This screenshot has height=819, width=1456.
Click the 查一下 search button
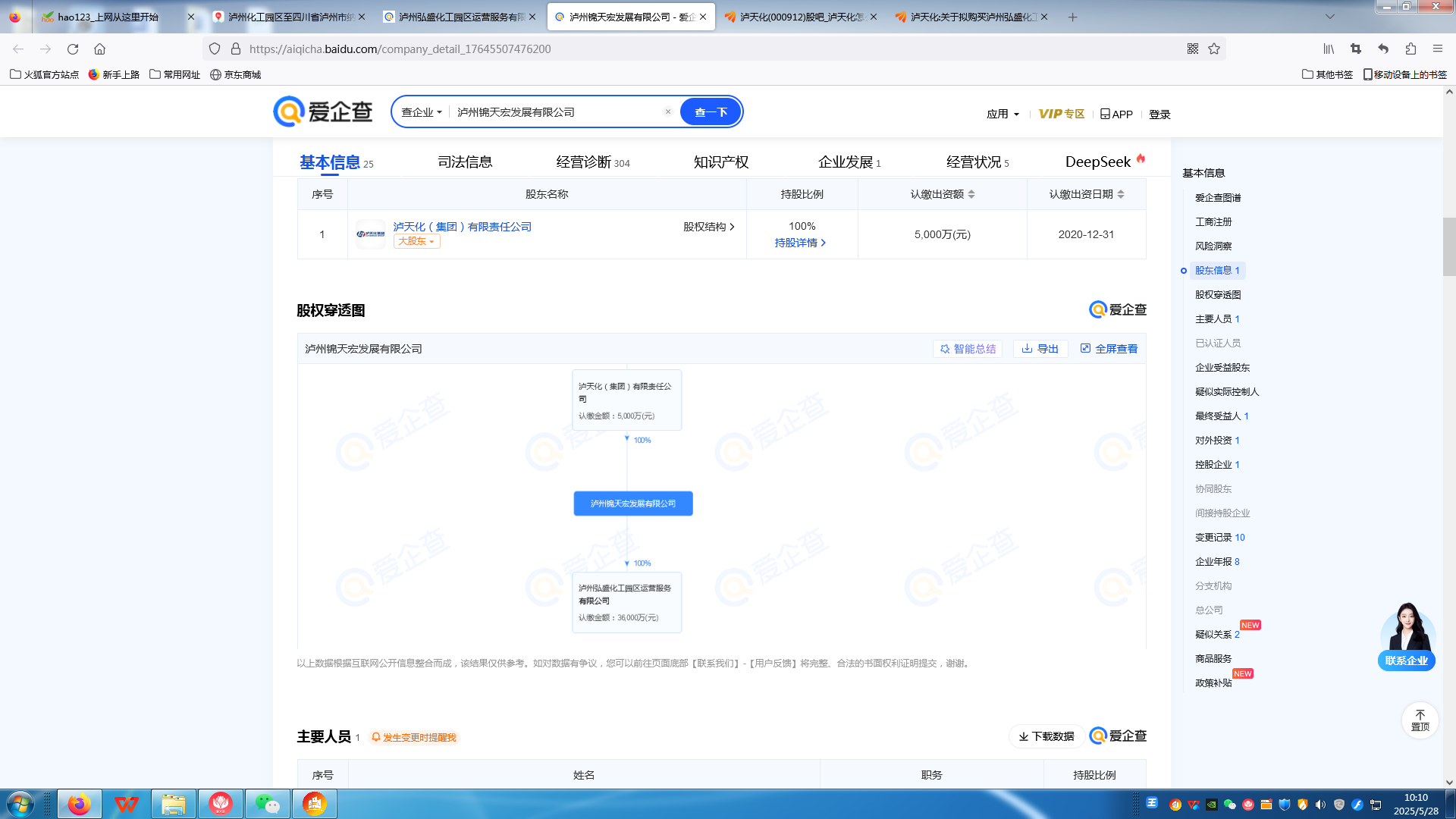(711, 112)
